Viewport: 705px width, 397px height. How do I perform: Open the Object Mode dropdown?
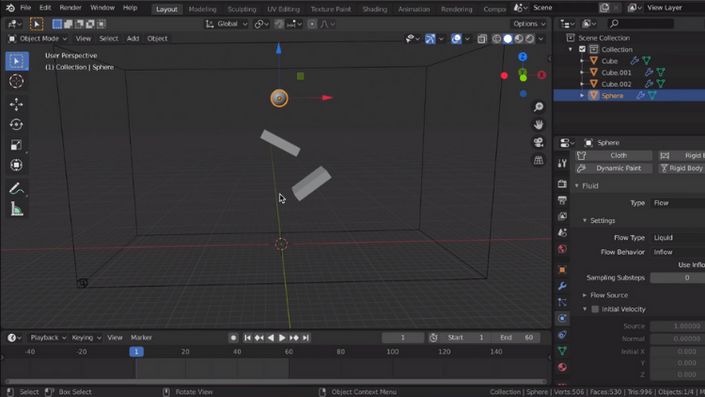click(x=38, y=39)
